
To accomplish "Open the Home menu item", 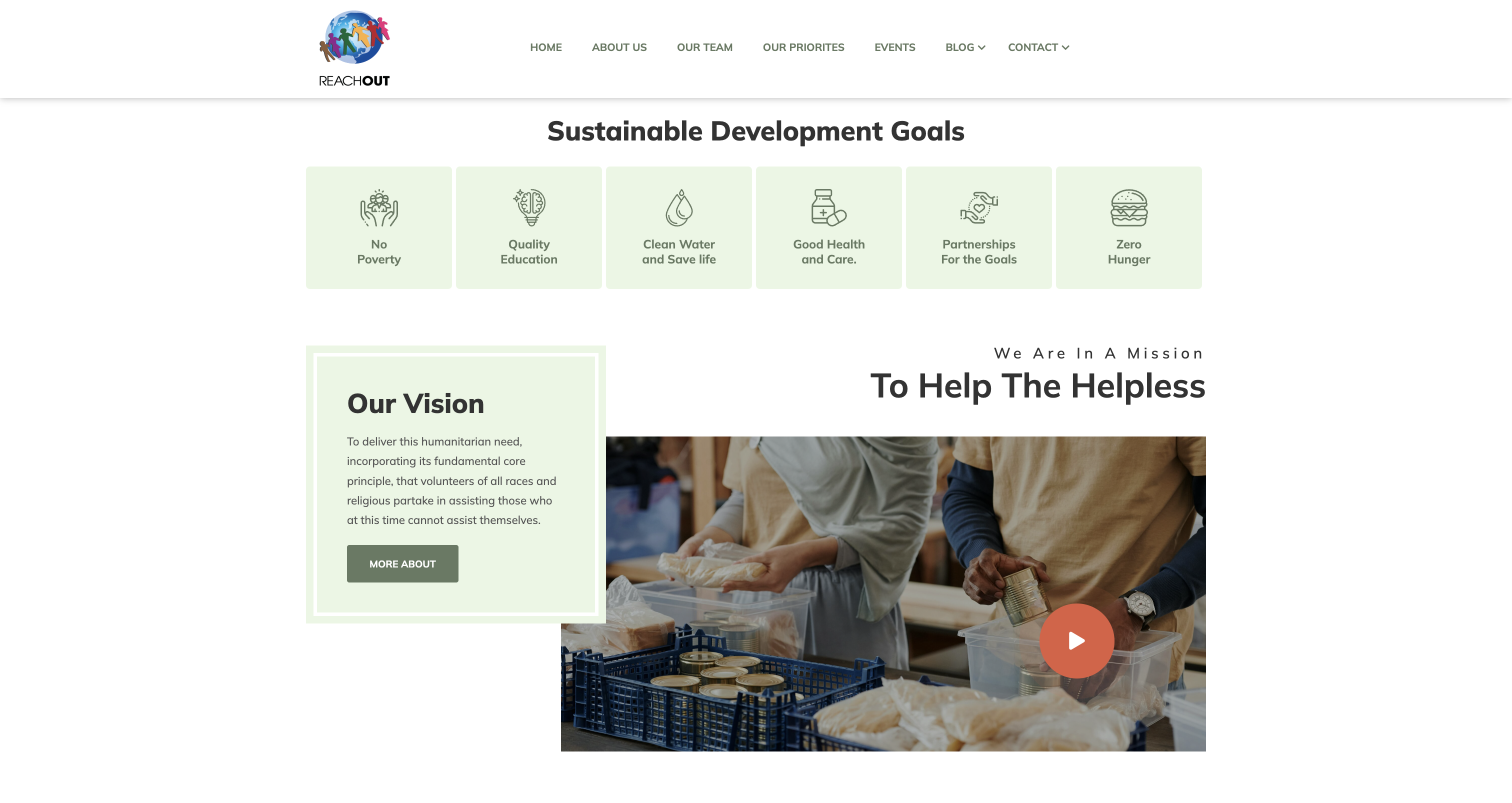I will tap(546, 47).
